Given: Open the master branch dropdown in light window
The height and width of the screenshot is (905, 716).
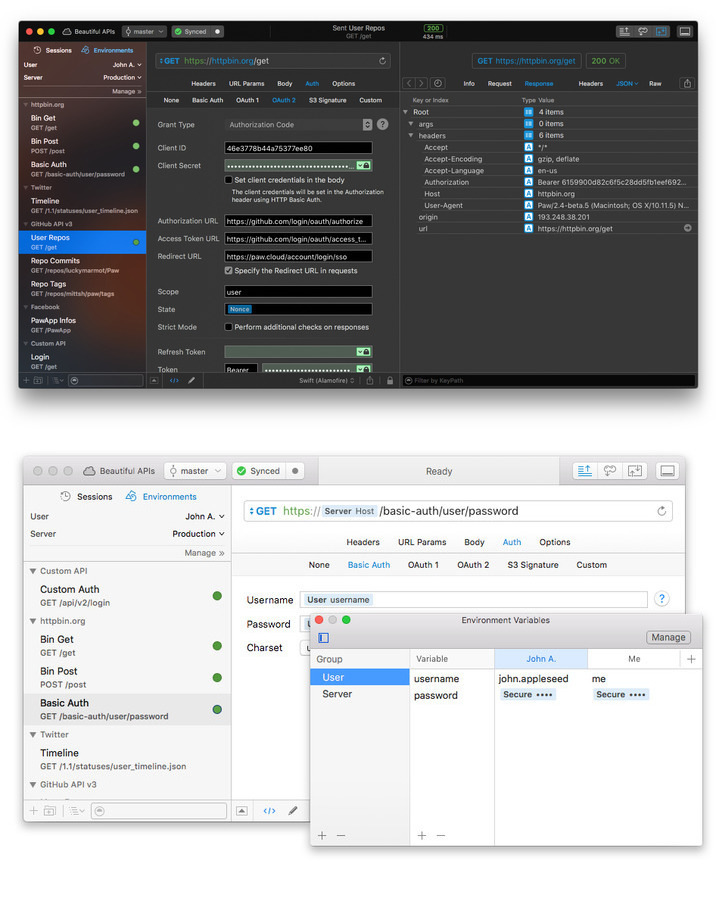Looking at the screenshot, I should (195, 471).
